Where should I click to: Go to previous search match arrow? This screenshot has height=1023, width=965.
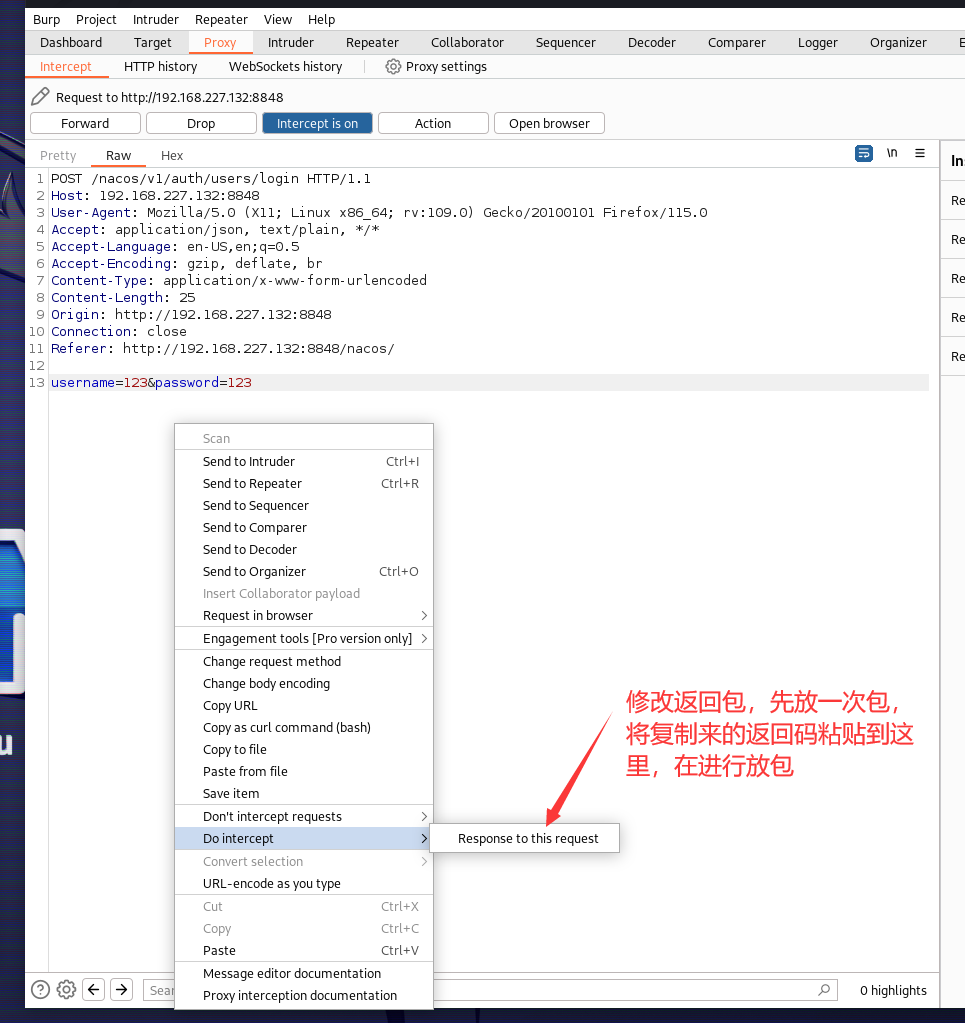[x=93, y=990]
